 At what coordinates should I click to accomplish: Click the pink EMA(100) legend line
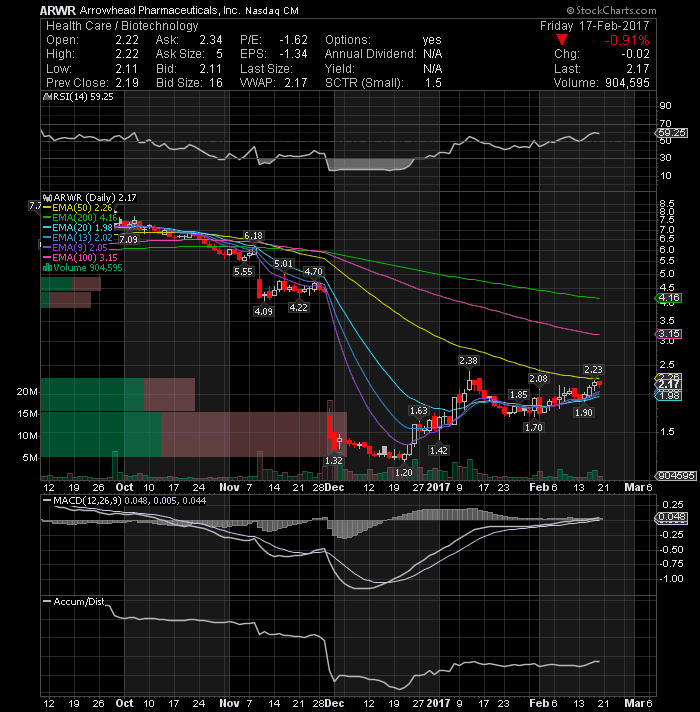[47, 257]
